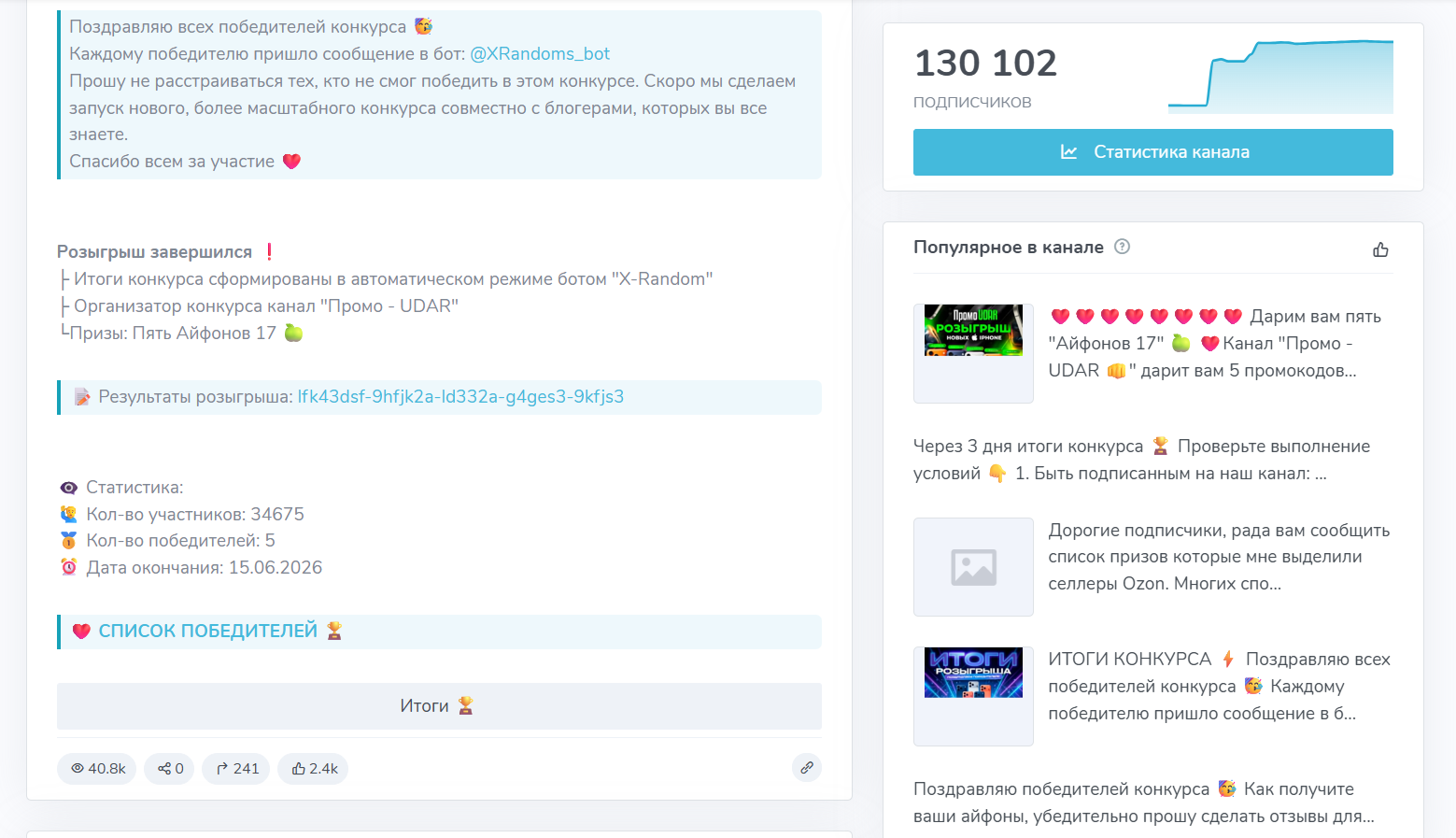Click the thumbs-up icon in Популярное в канале header
The width and height of the screenshot is (1456, 838).
click(x=1380, y=249)
